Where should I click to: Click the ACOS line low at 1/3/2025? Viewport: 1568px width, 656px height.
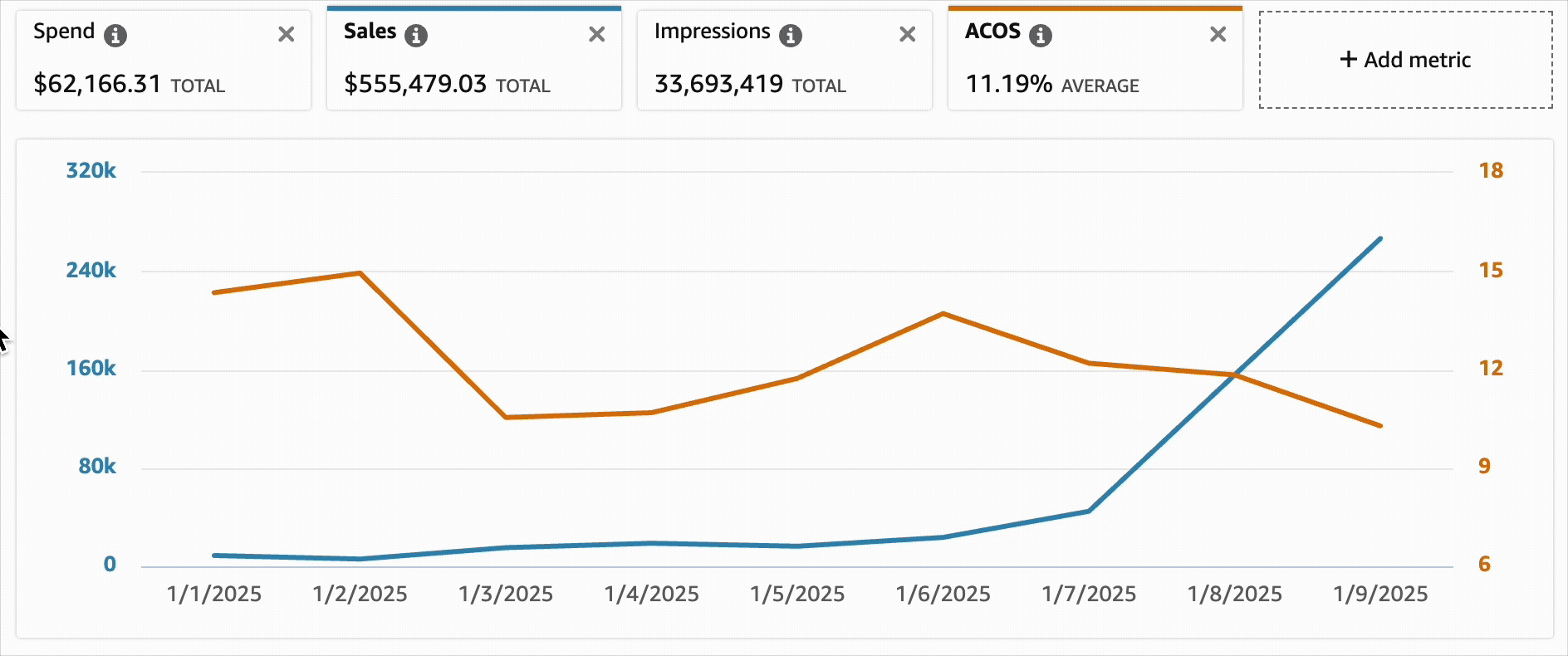pos(506,417)
